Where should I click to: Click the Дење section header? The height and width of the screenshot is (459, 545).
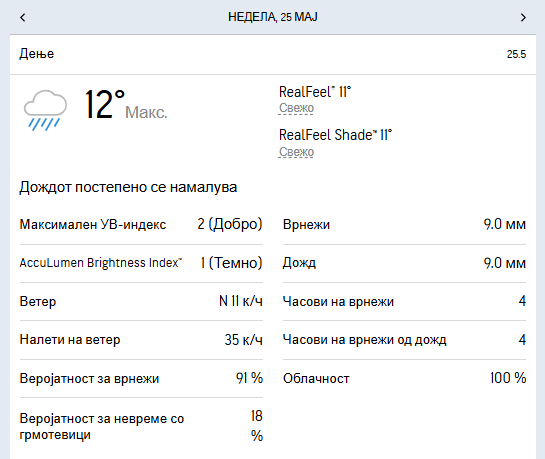[x=273, y=54]
